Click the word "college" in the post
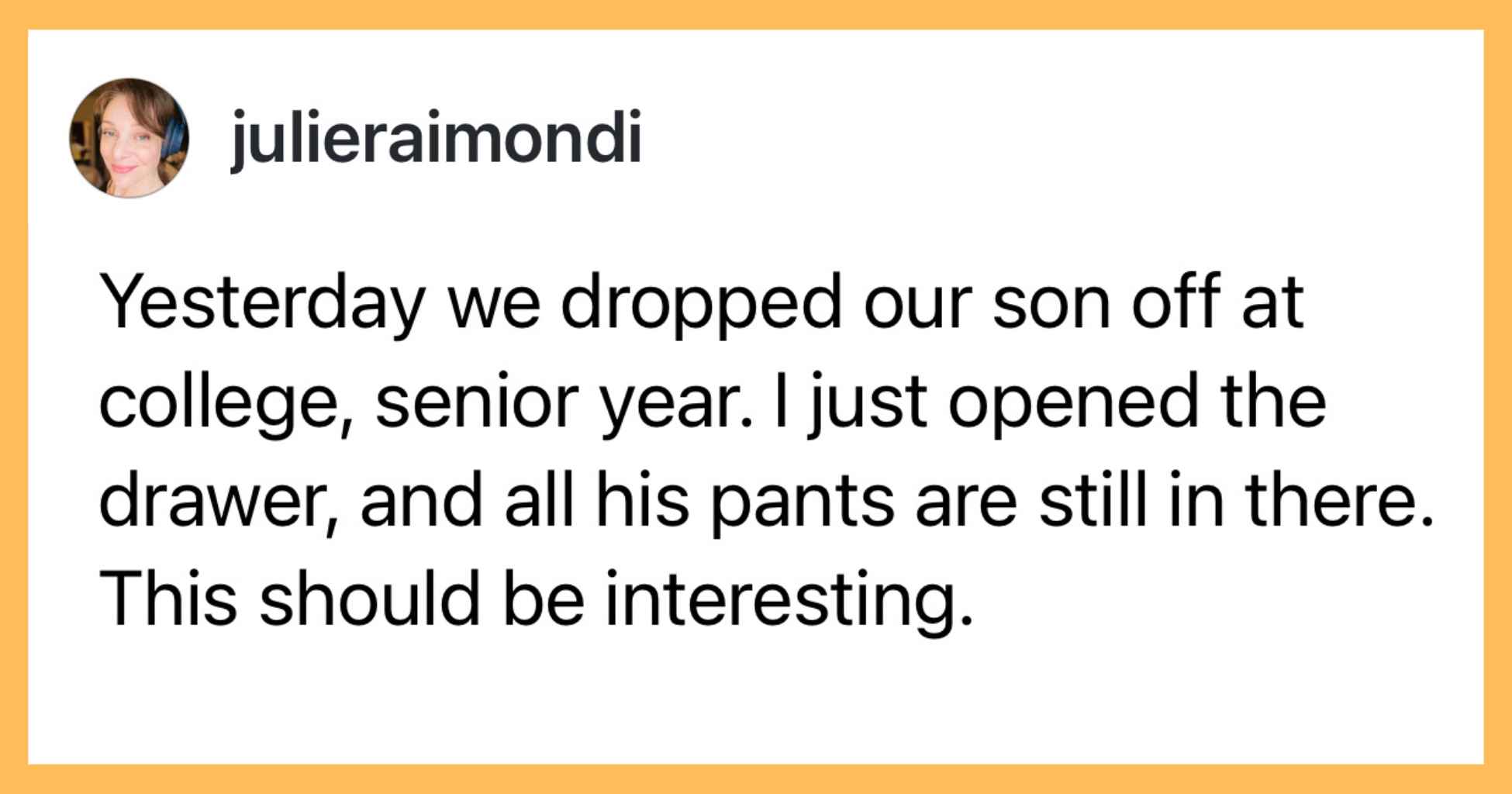1512x794 pixels. click(221, 402)
